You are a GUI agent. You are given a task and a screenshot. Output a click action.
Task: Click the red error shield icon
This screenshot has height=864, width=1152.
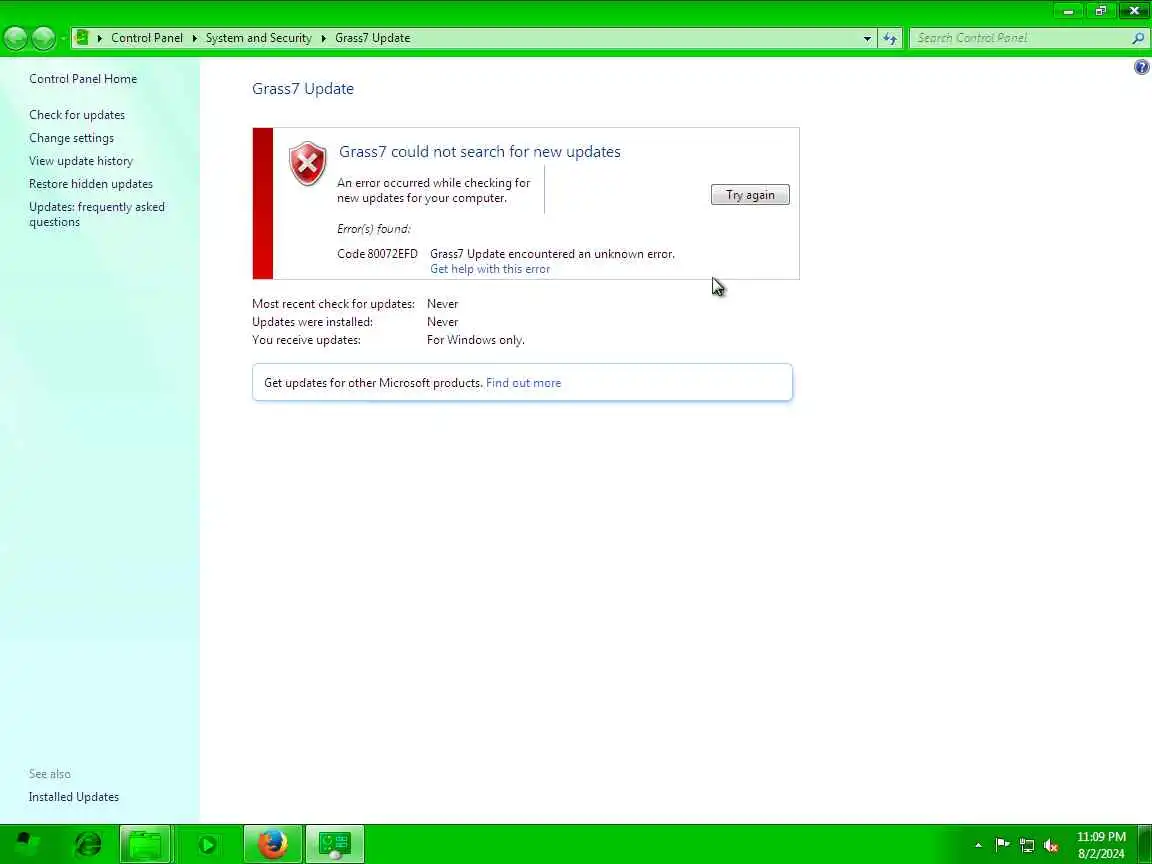(308, 163)
